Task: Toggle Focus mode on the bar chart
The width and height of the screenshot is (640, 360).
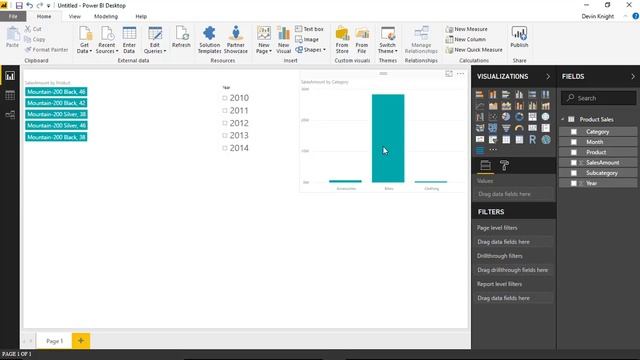Action: (x=449, y=73)
